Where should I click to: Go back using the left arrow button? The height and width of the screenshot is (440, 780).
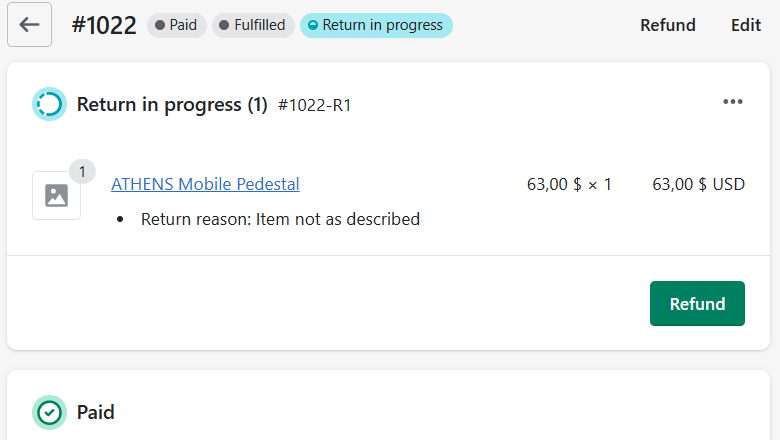click(29, 24)
